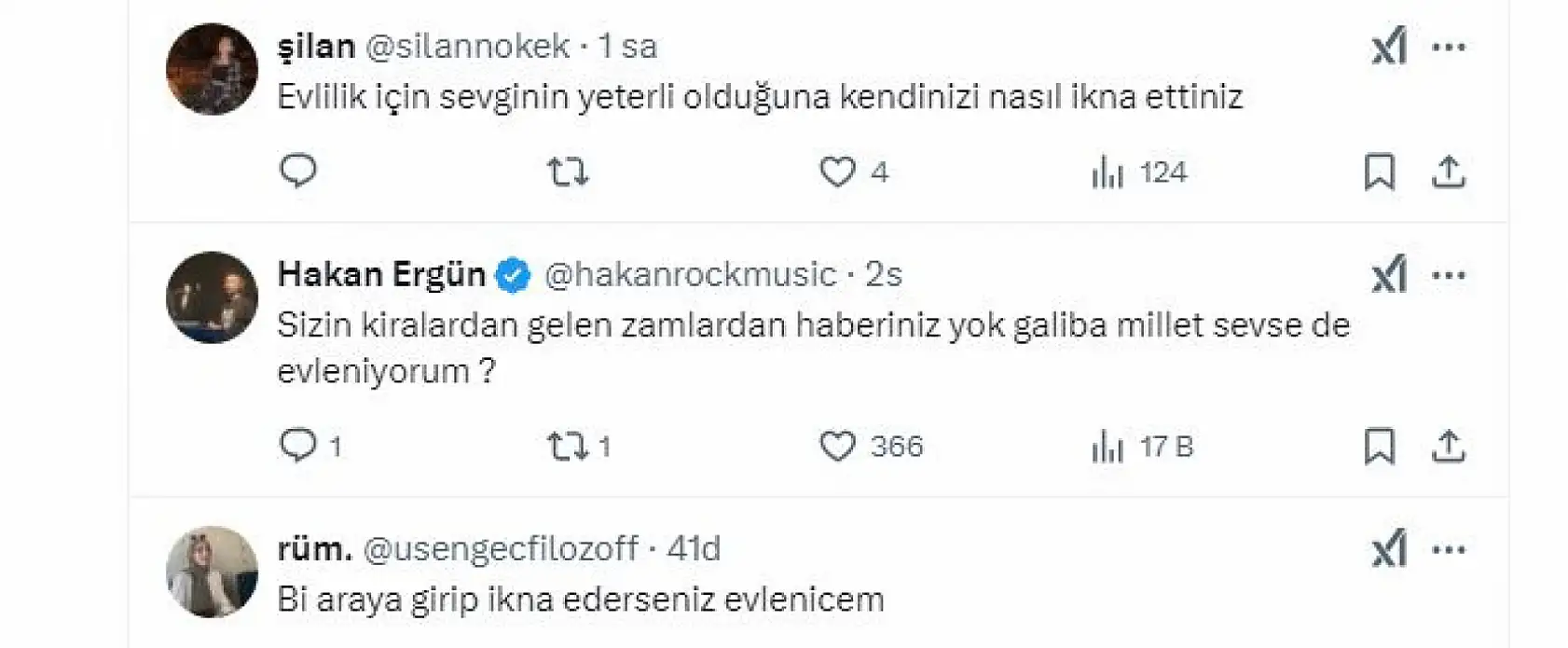Viewport: 1568px width, 648px height.
Task: Bookmark Hakan Ergün's tweet
Action: 1378,447
